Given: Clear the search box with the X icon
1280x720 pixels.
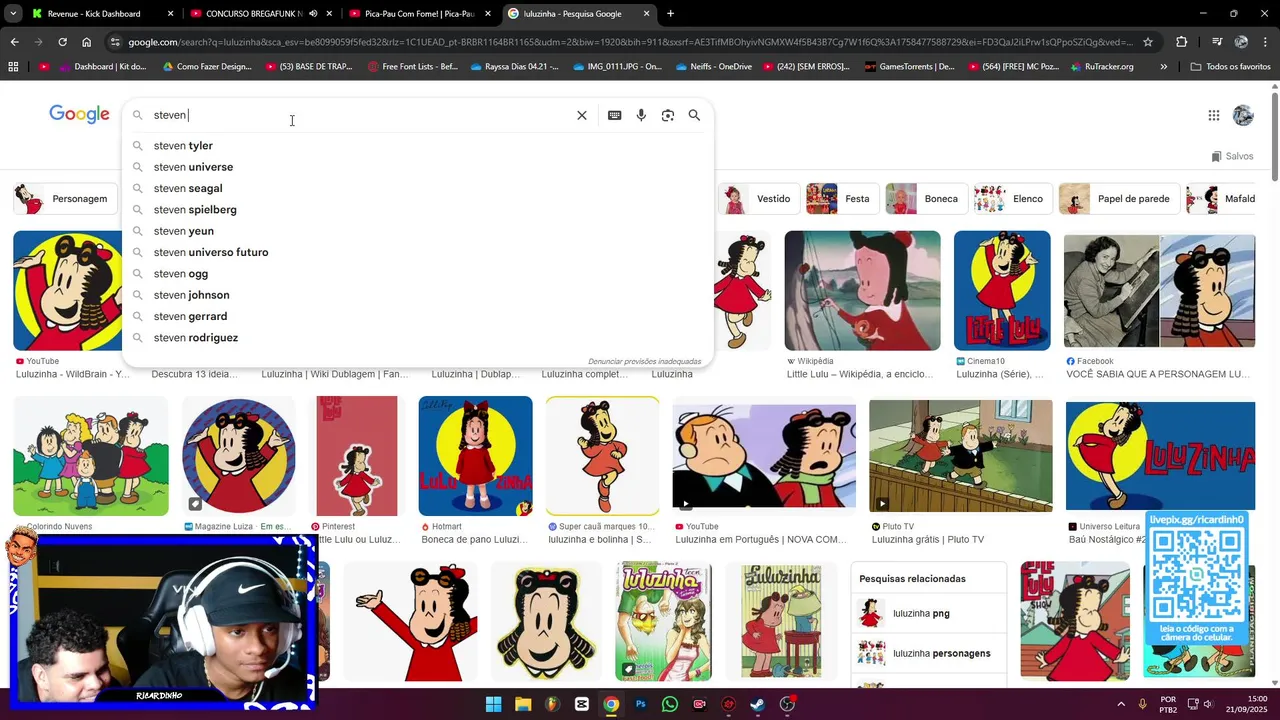Looking at the screenshot, I should coord(582,115).
